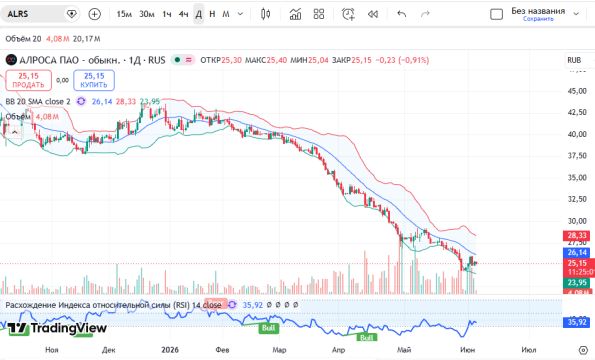Add a symbol to compare with plus icon

(94, 14)
